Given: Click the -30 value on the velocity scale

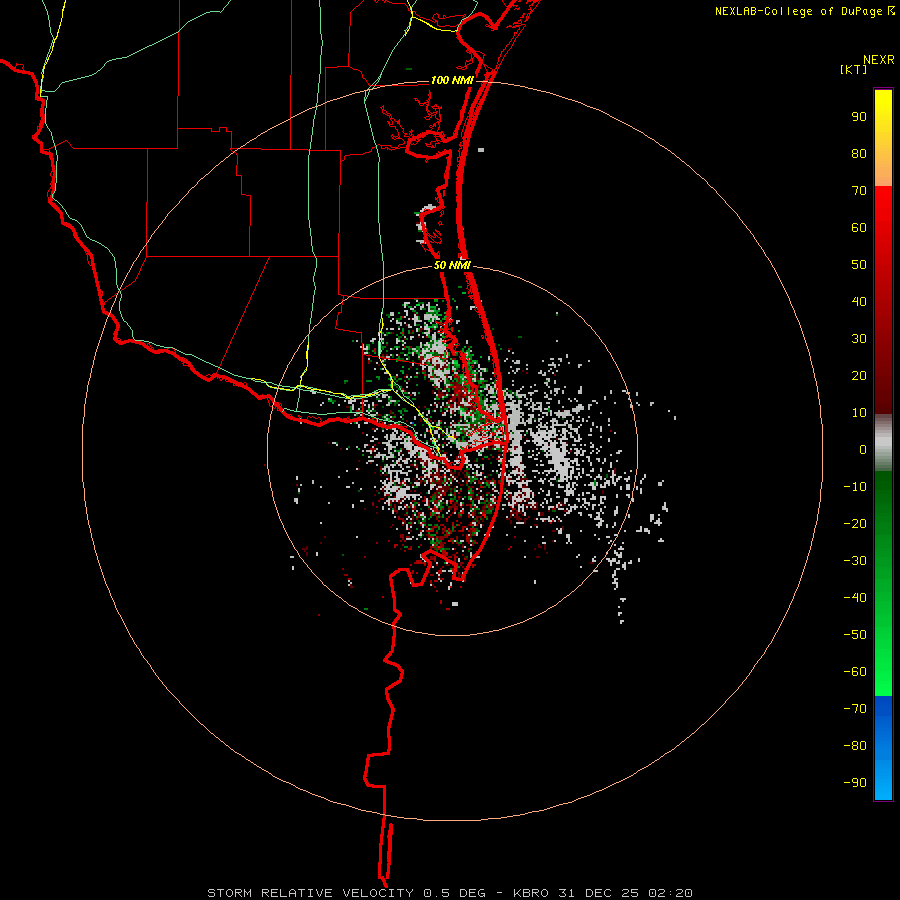Looking at the screenshot, I should click(x=855, y=561).
